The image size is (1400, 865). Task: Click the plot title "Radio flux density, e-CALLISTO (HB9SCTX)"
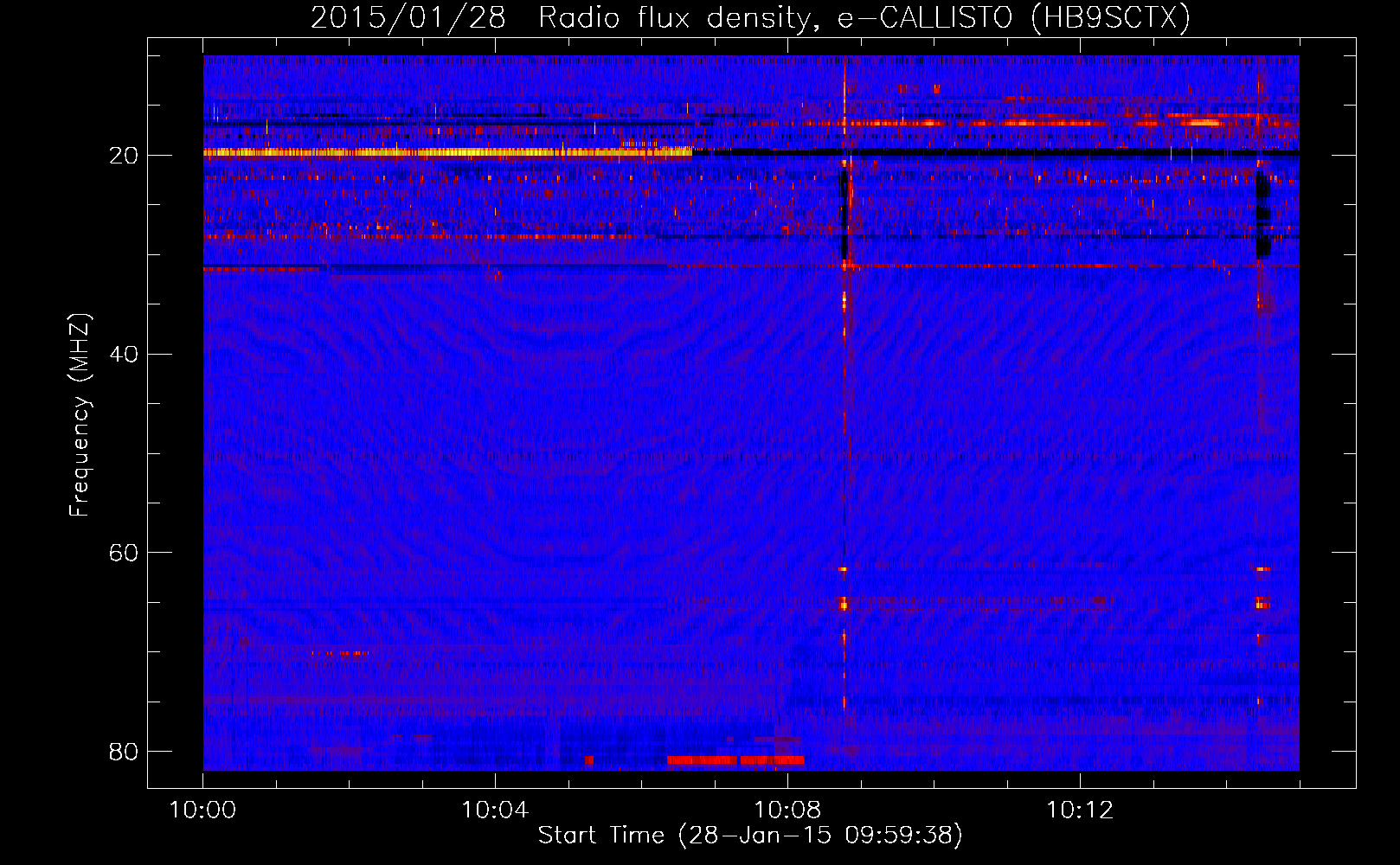click(x=864, y=18)
